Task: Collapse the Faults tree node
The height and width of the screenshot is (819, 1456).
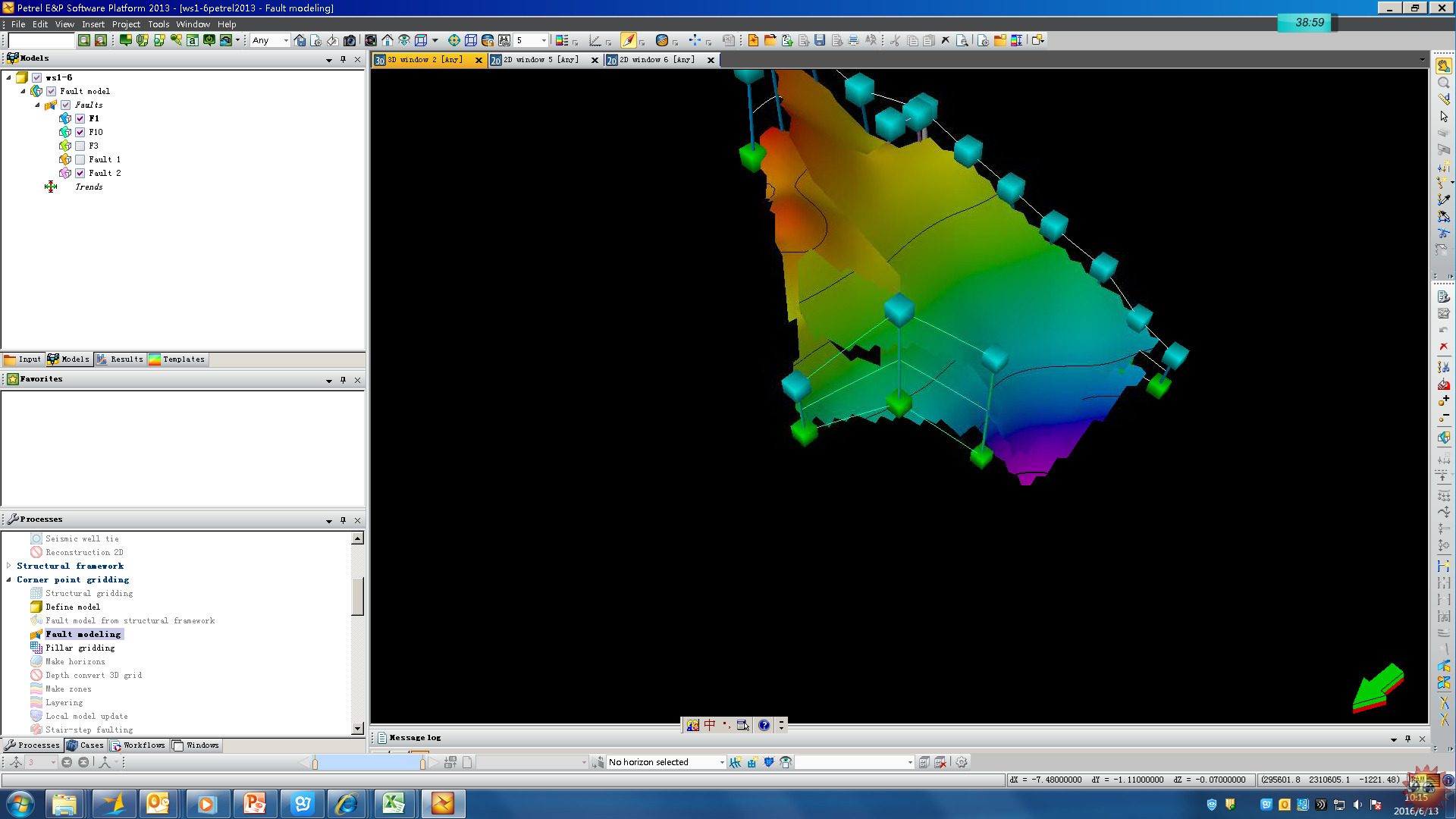Action: pyautogui.click(x=37, y=105)
